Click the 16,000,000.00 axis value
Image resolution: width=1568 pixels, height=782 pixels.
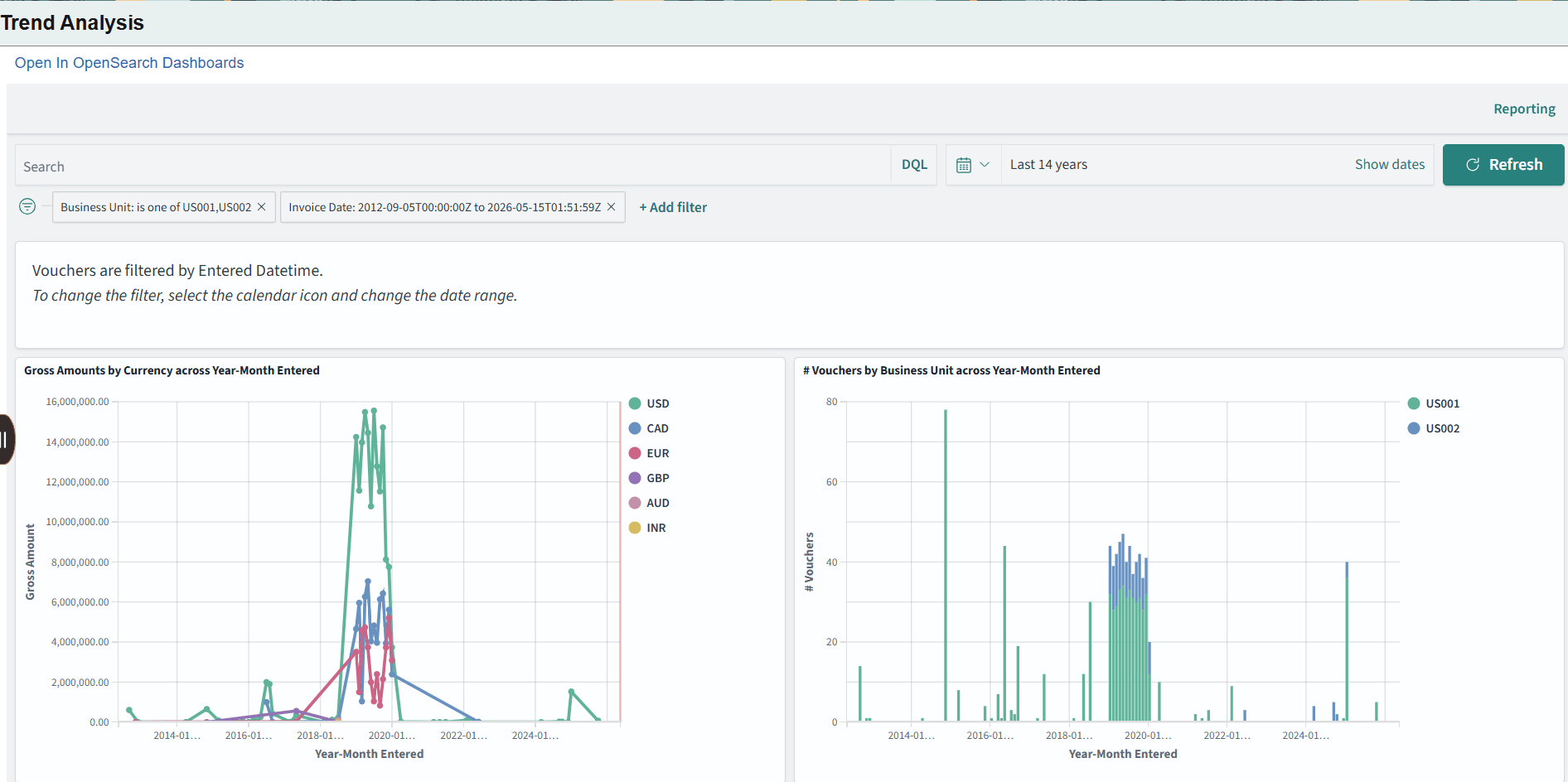pos(77,402)
